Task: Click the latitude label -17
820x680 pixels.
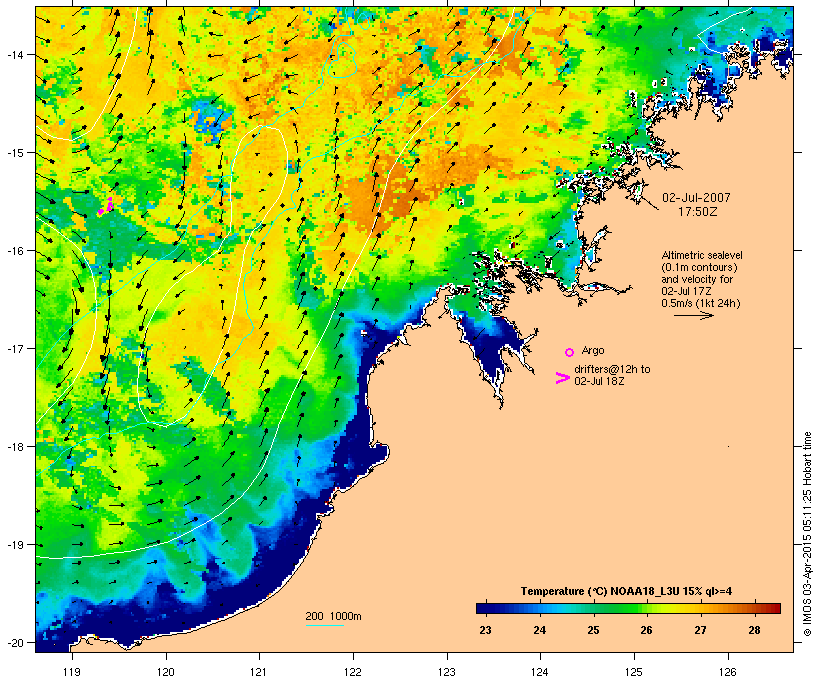Action: click(x=14, y=348)
